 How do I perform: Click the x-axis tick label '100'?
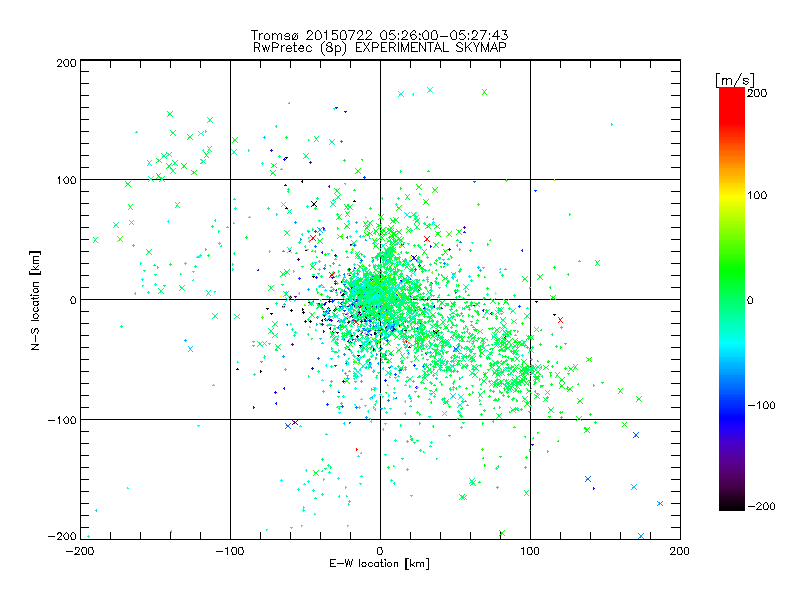530,551
